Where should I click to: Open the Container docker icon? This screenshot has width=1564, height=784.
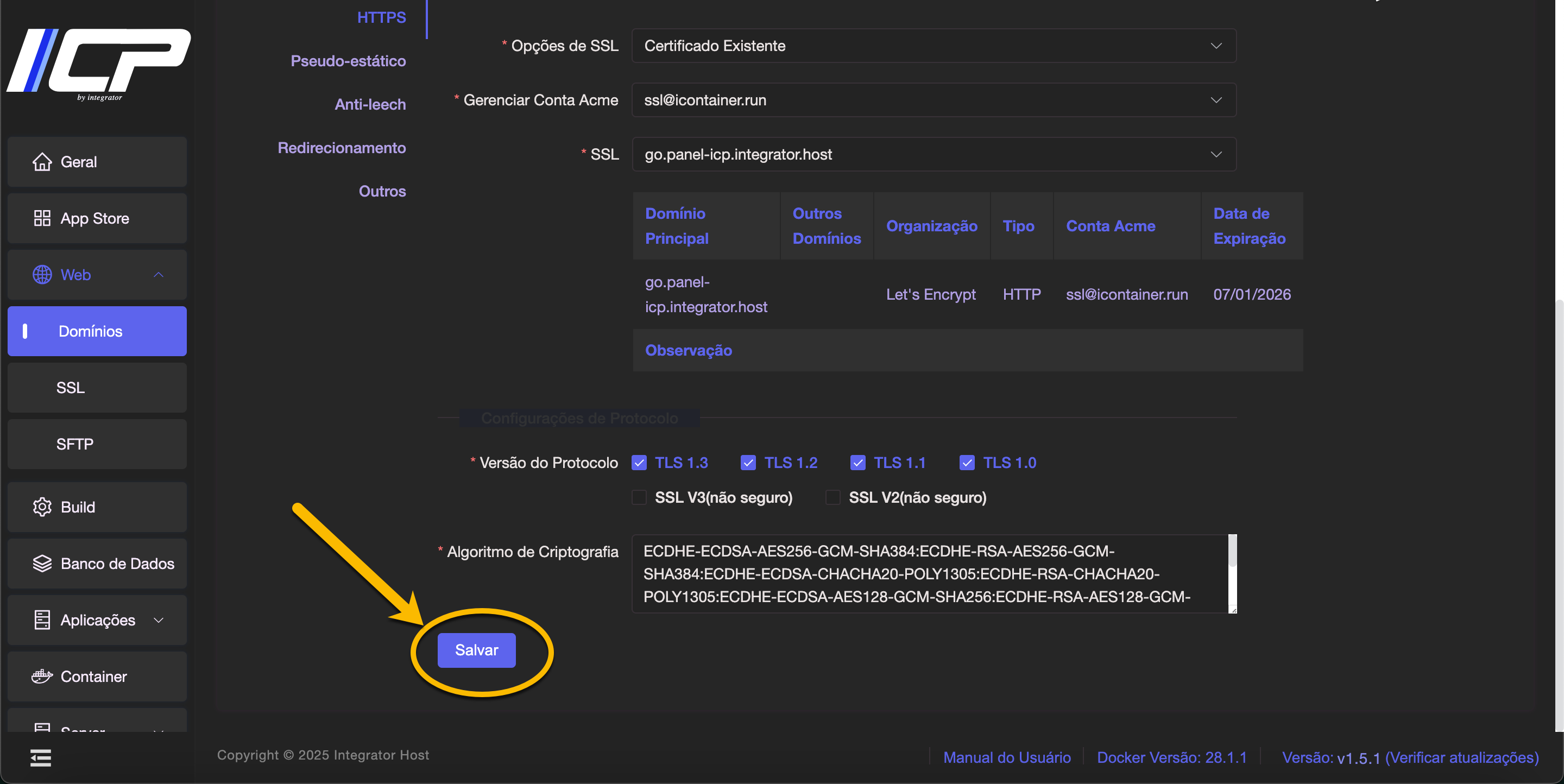[x=42, y=676]
